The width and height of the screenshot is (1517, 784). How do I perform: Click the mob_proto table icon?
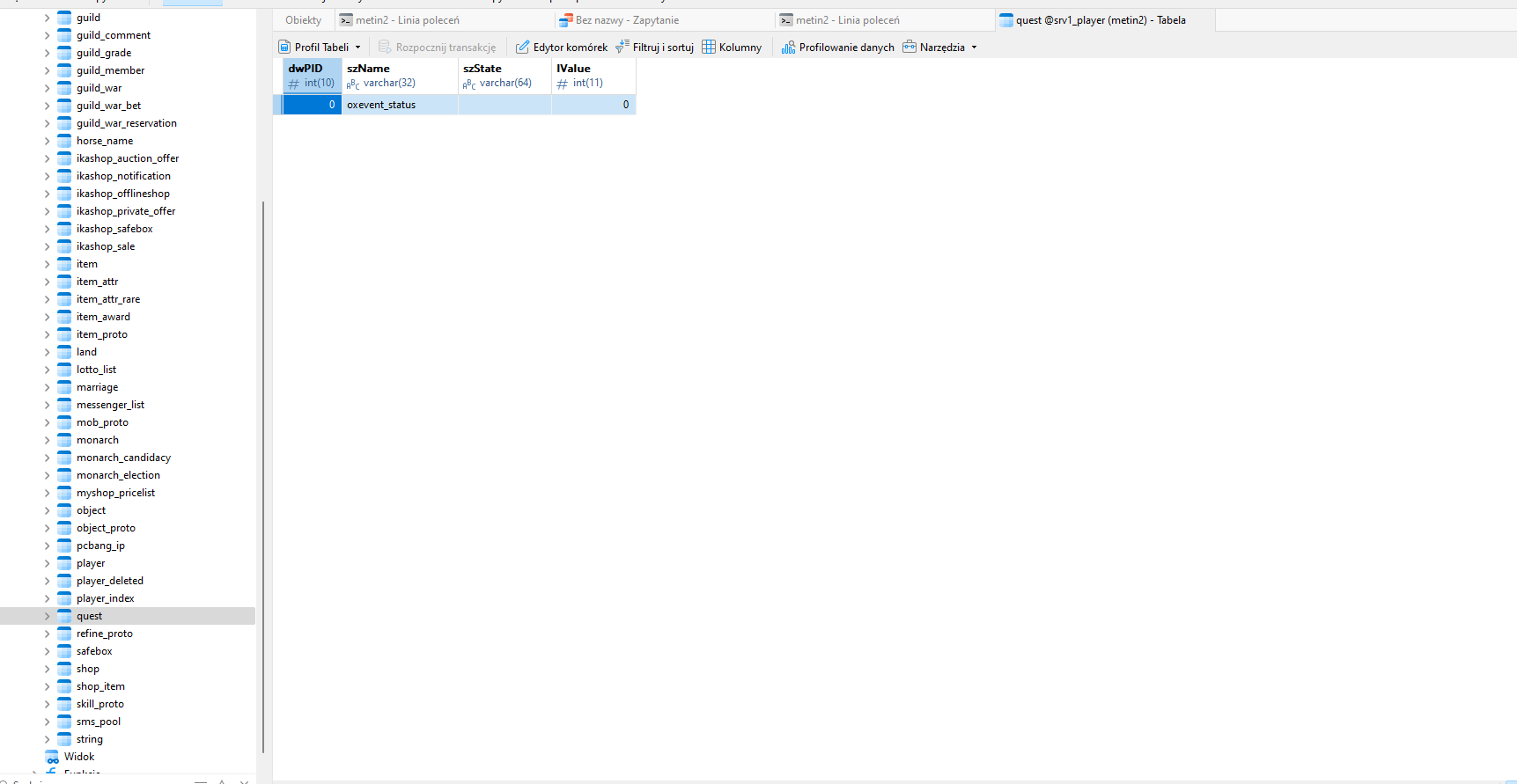click(x=64, y=422)
